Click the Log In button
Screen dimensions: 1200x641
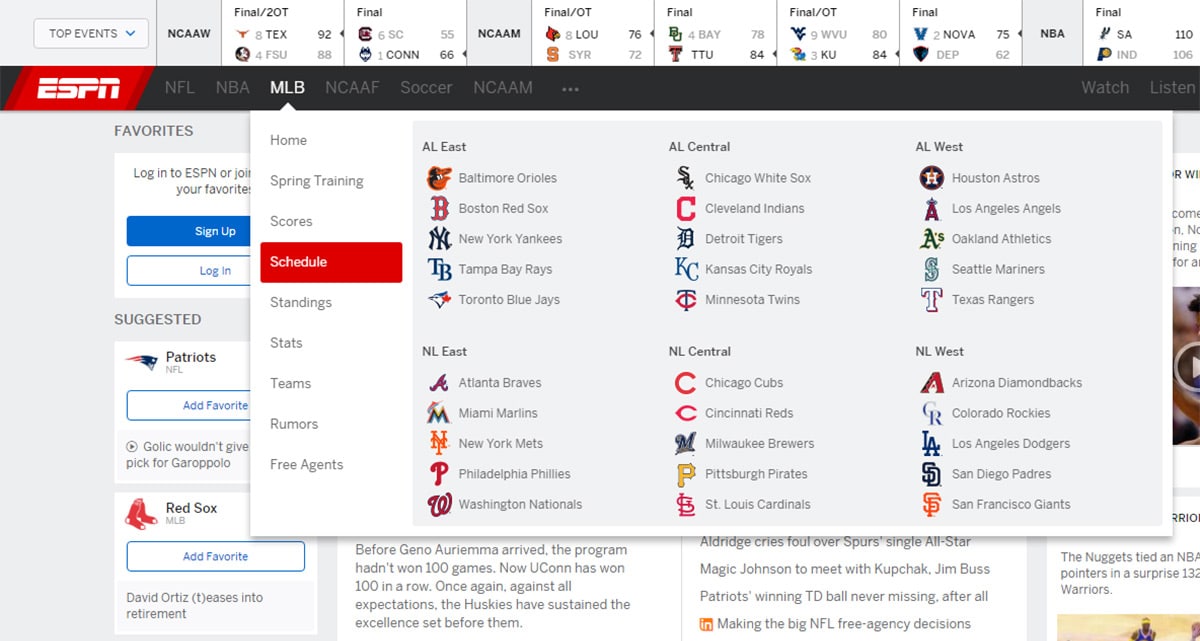click(x=215, y=271)
